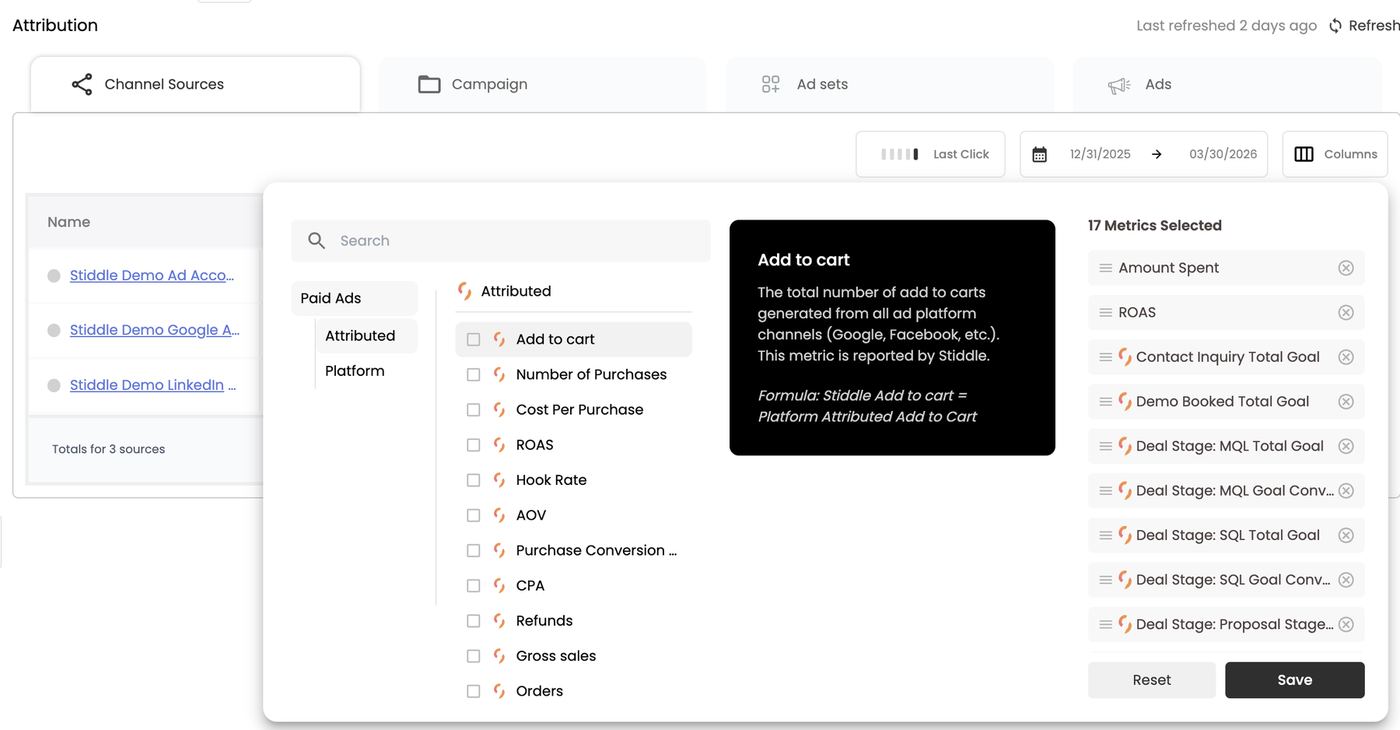The image size is (1400, 730).
Task: Click the Ads megaphone icon
Action: pos(1119,85)
